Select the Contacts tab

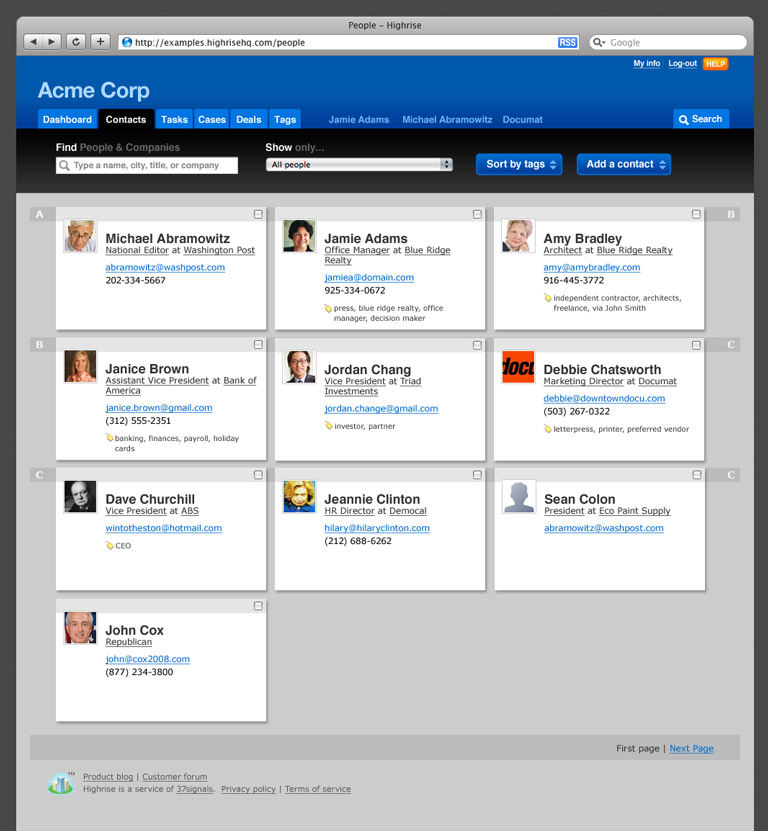126,119
